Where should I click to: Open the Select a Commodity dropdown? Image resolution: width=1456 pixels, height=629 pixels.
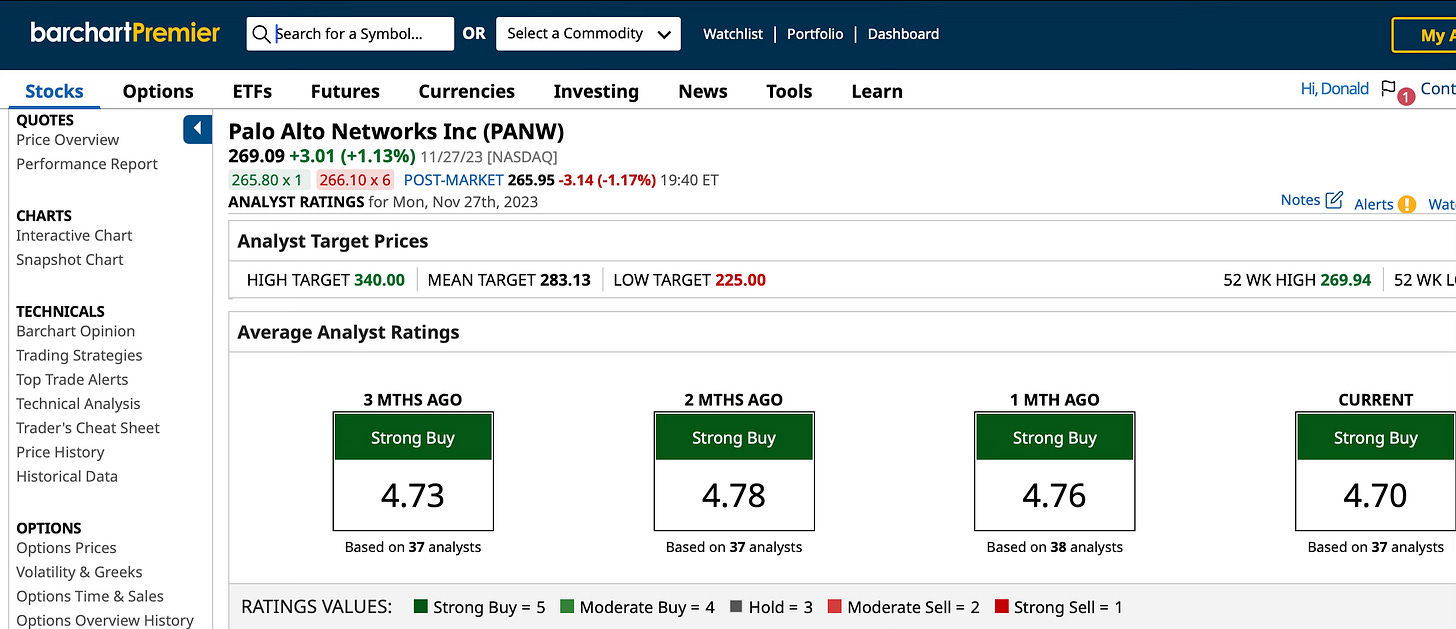(588, 34)
